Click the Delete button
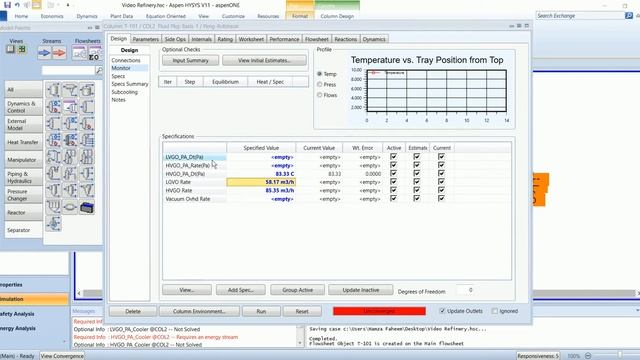Screen dimensions: 640x360 point(133,311)
